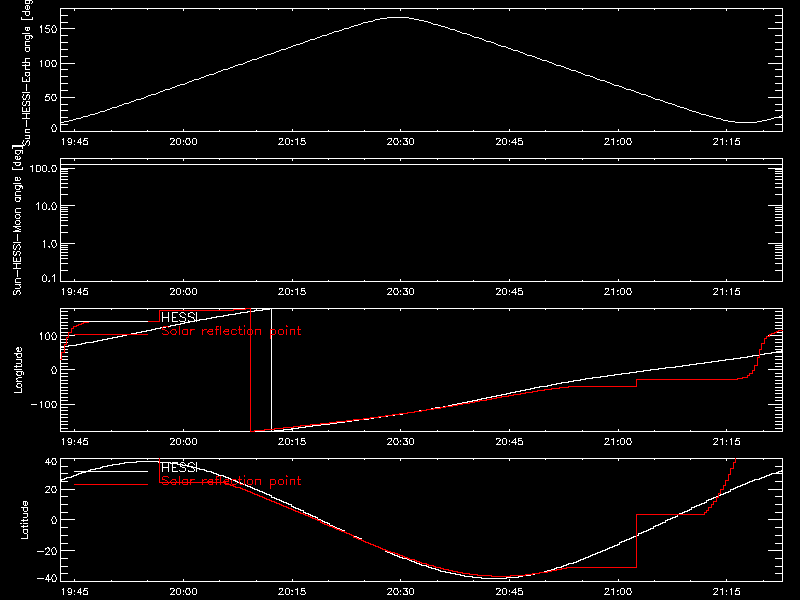Click the -40 tick label on Latitude plot
Viewport: 800px width, 600px height.
click(48, 579)
